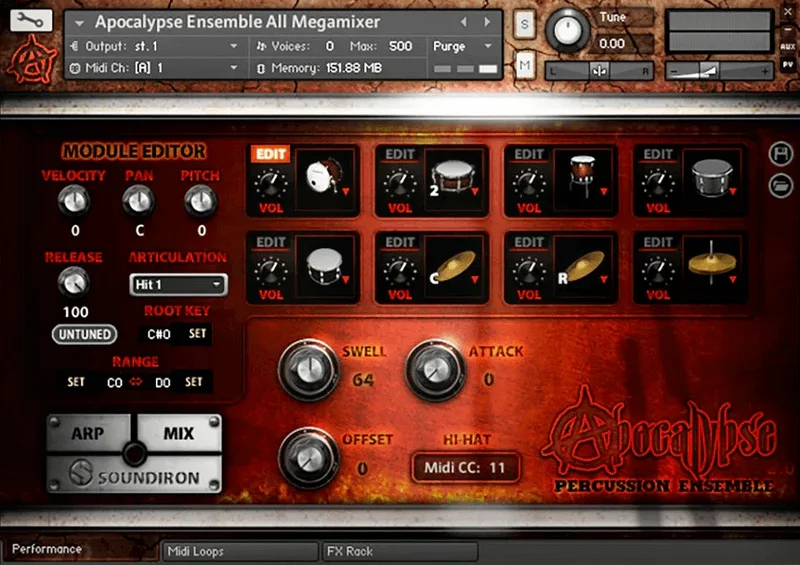Select the snare drum 2 module image
The image size is (800, 565).
[x=455, y=179]
